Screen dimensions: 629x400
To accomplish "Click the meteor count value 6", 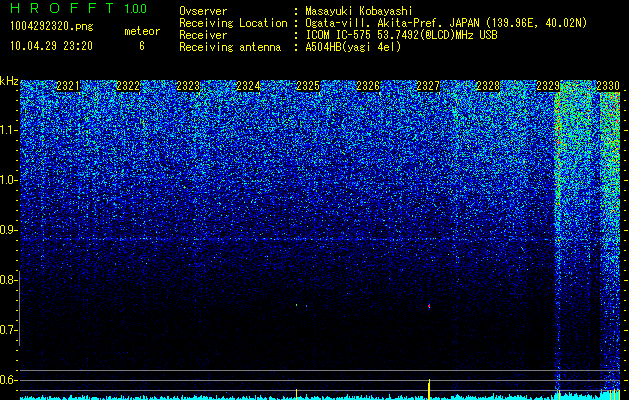I will pos(142,46).
